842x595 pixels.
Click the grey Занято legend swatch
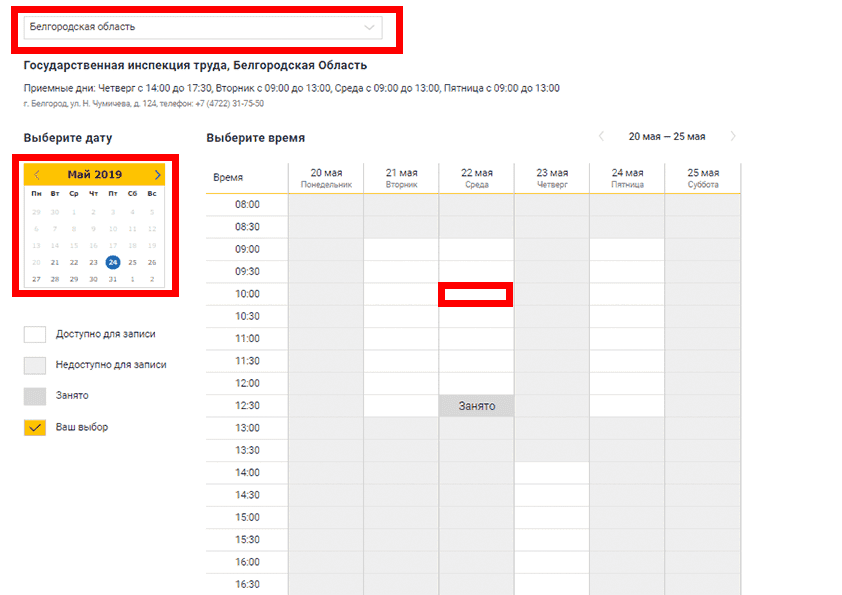(35, 396)
